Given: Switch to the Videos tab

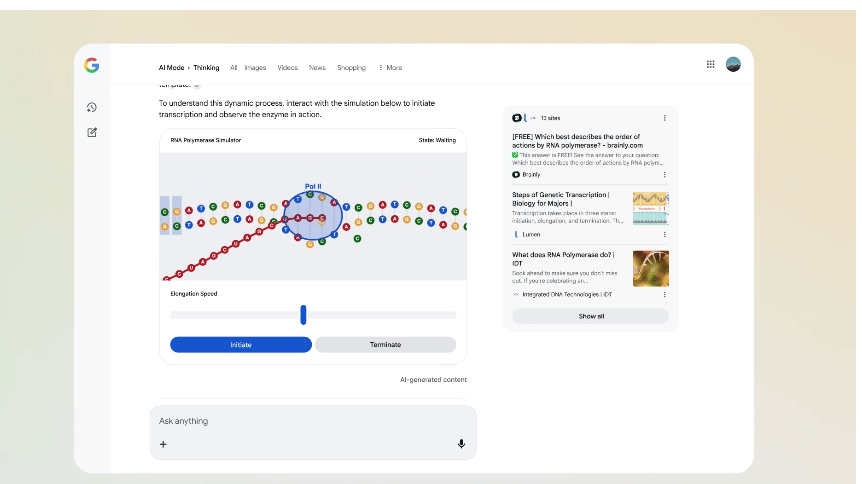Looking at the screenshot, I should pos(287,68).
